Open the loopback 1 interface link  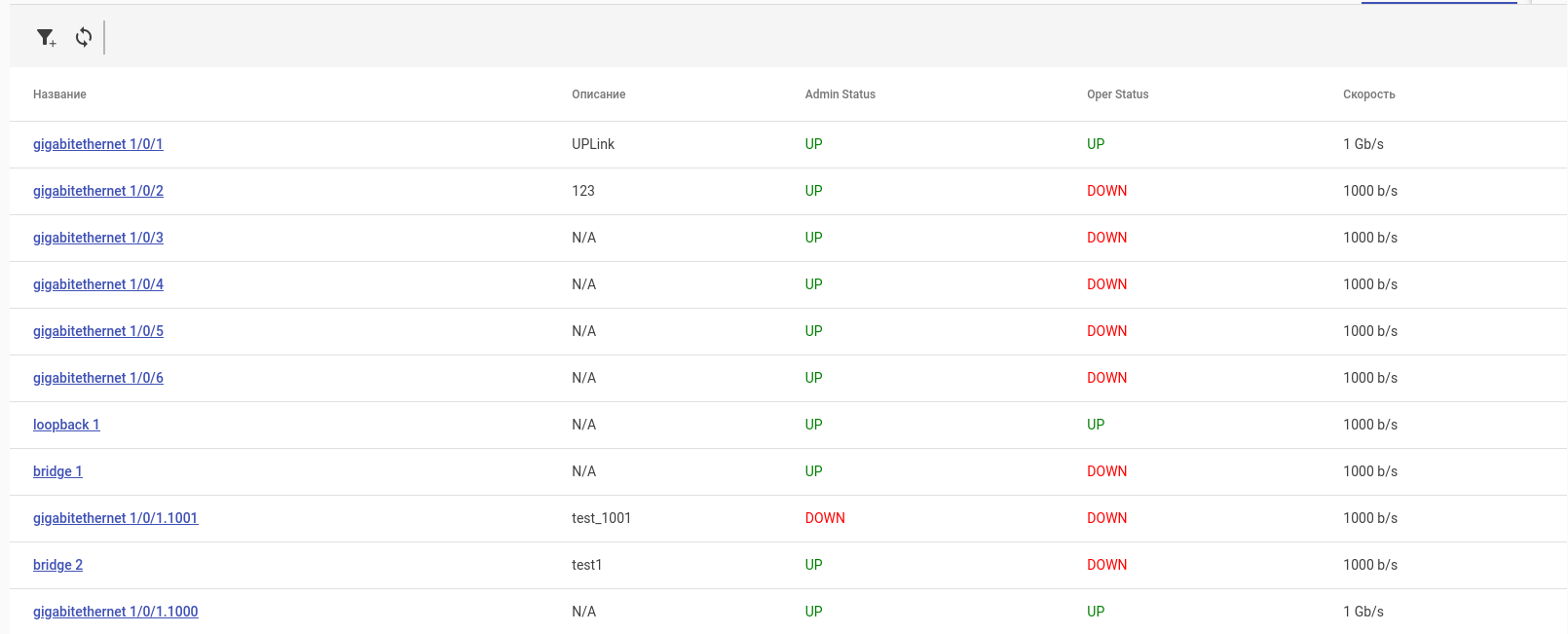pos(66,425)
